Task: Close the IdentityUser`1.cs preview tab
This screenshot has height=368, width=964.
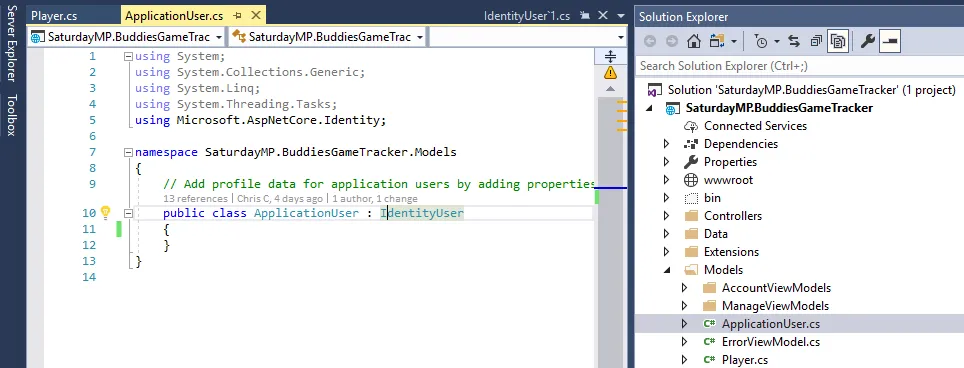Action: tap(603, 15)
